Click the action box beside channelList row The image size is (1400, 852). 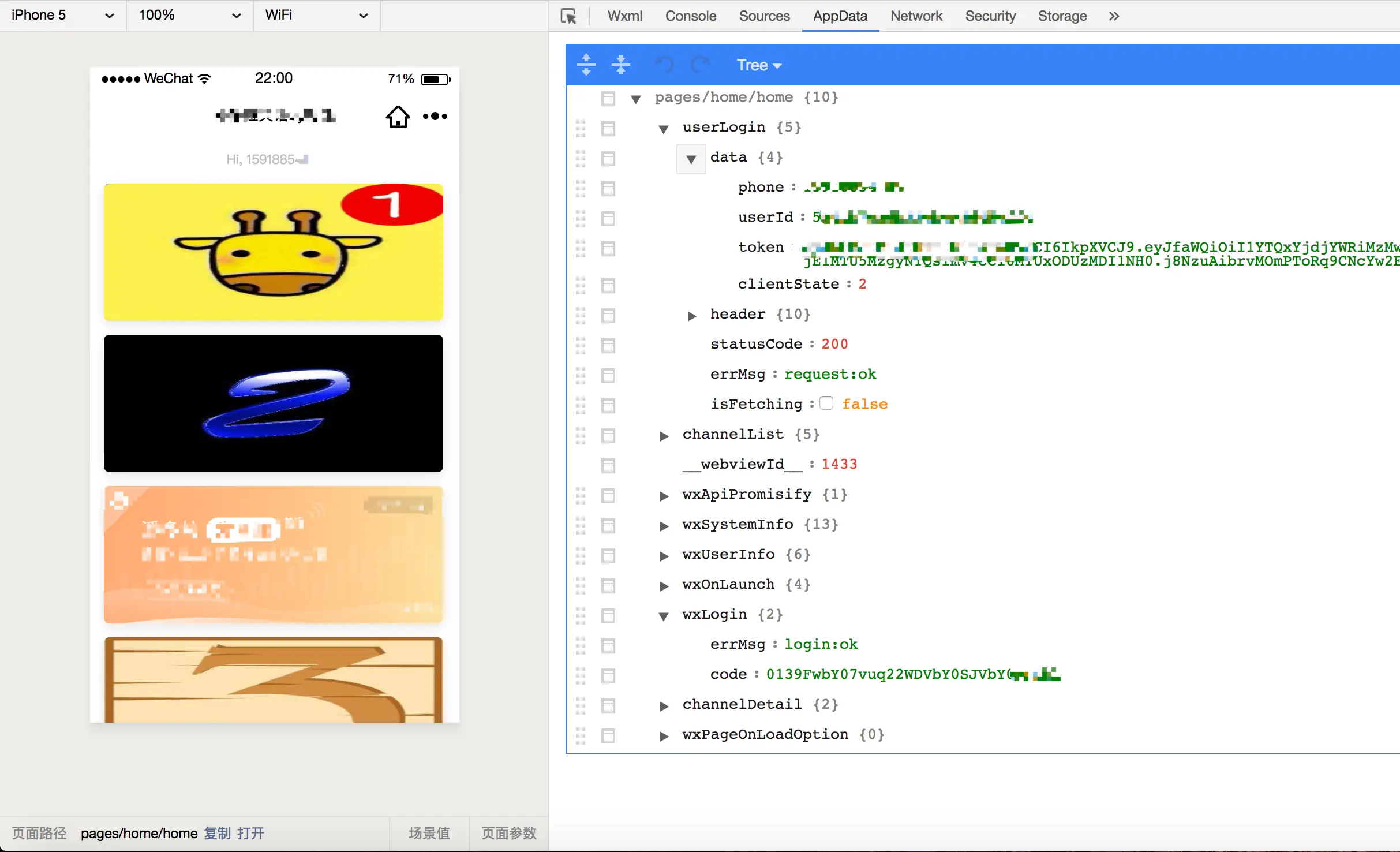click(608, 435)
